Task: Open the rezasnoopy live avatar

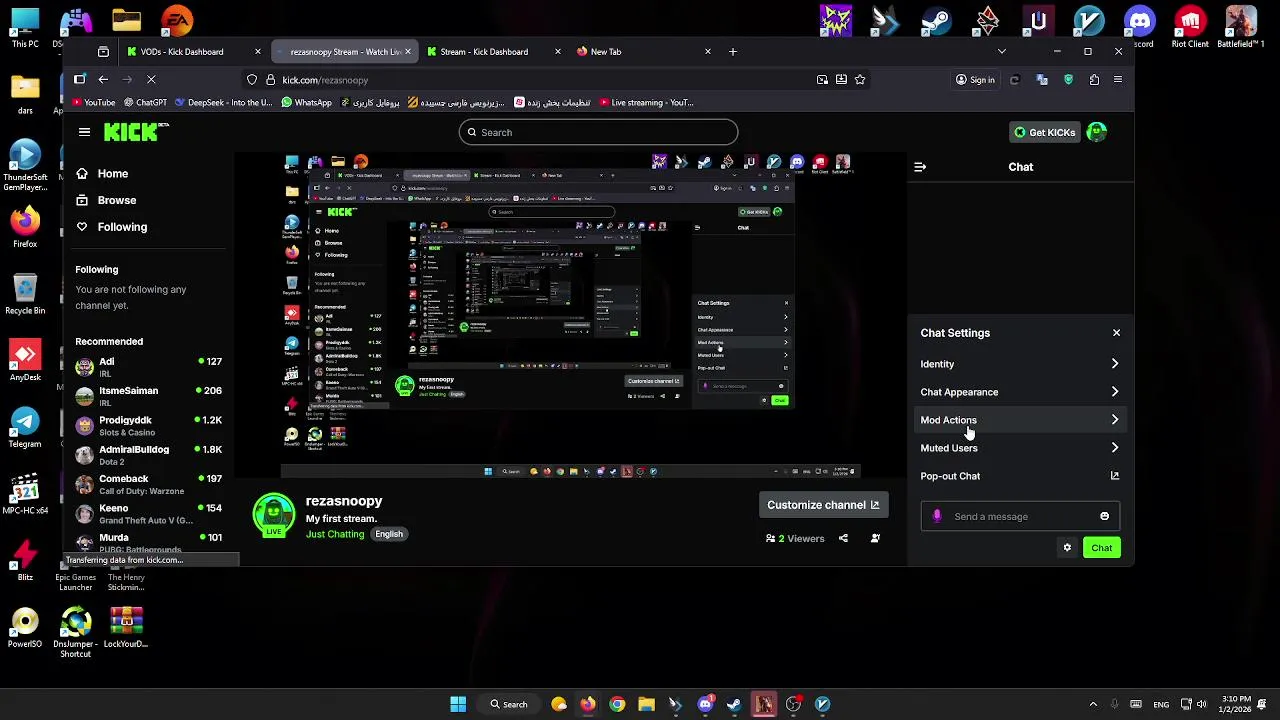Action: click(x=273, y=515)
